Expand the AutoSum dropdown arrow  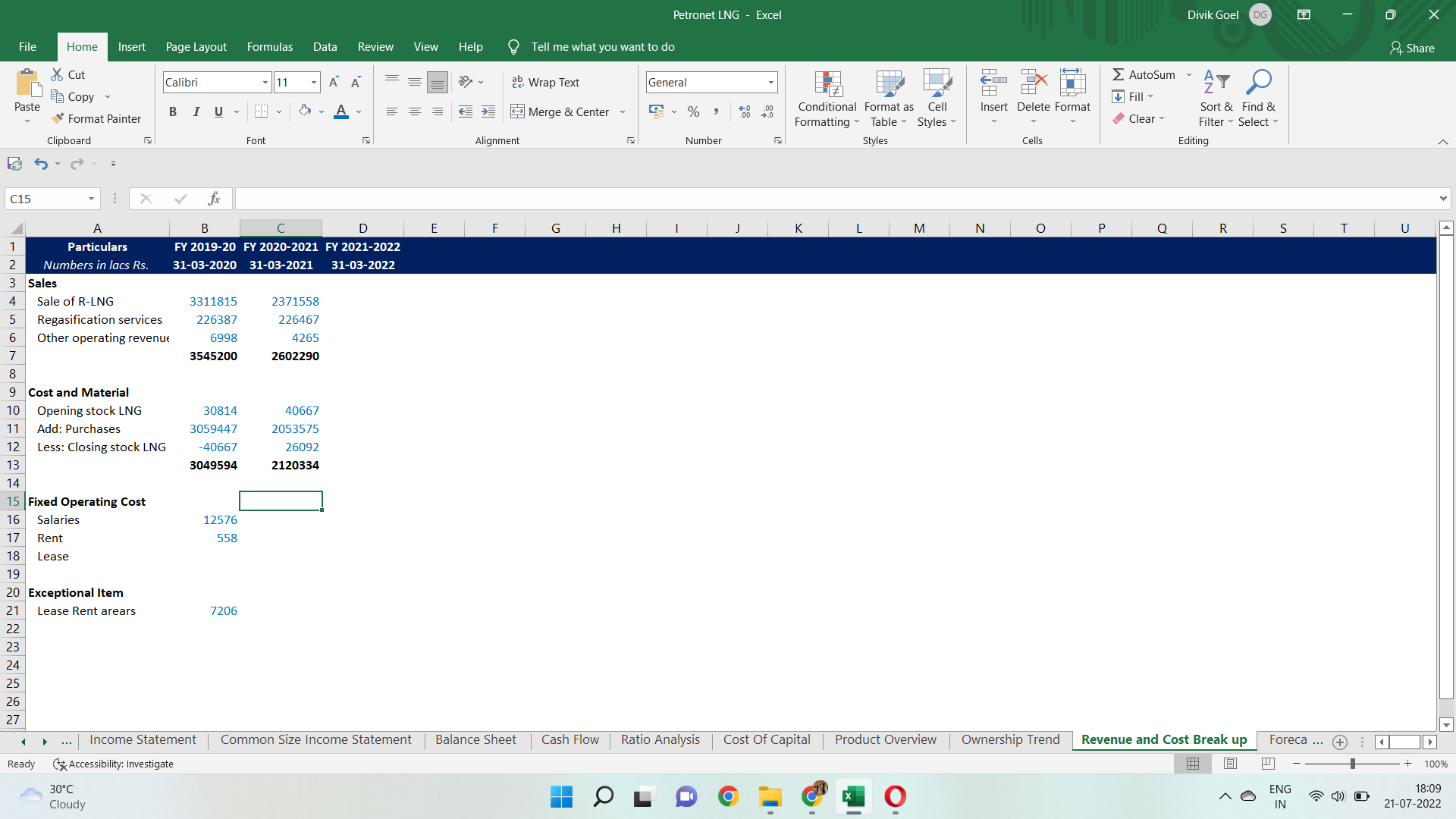(1189, 74)
